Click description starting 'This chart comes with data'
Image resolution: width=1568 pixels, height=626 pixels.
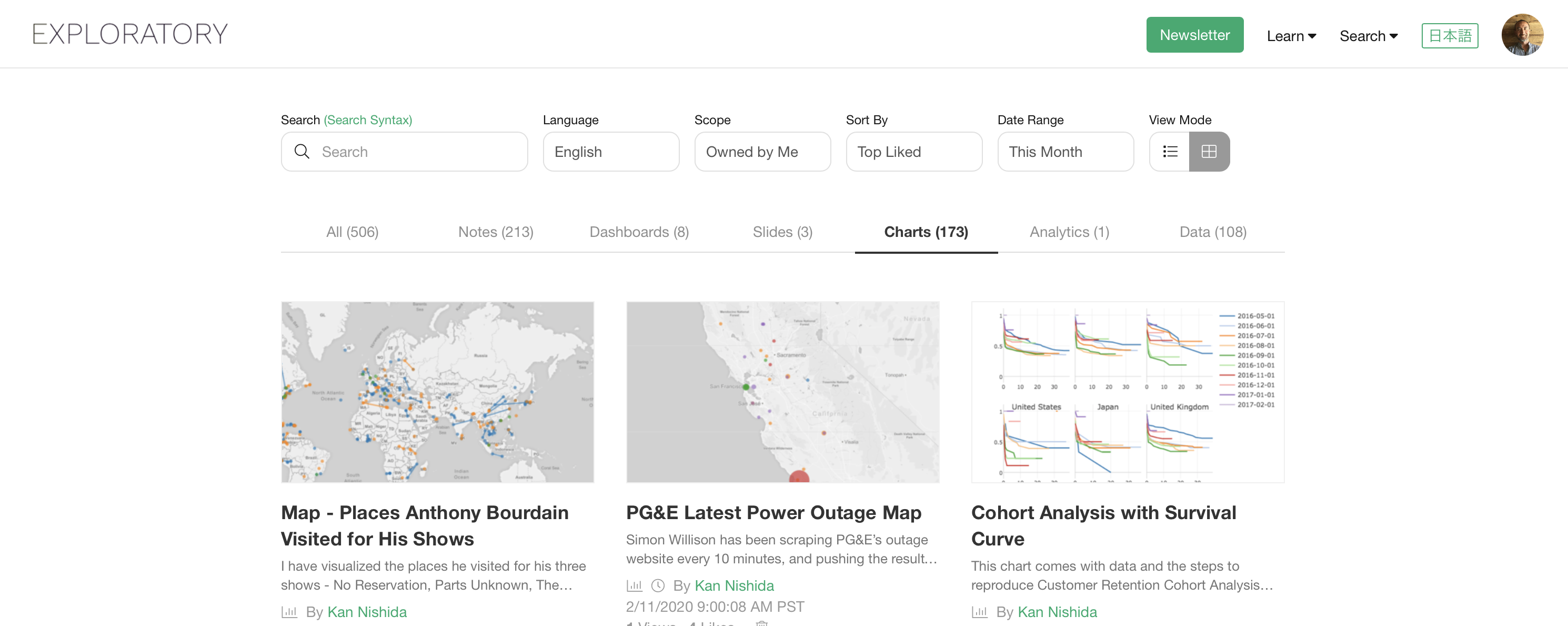click(1122, 575)
